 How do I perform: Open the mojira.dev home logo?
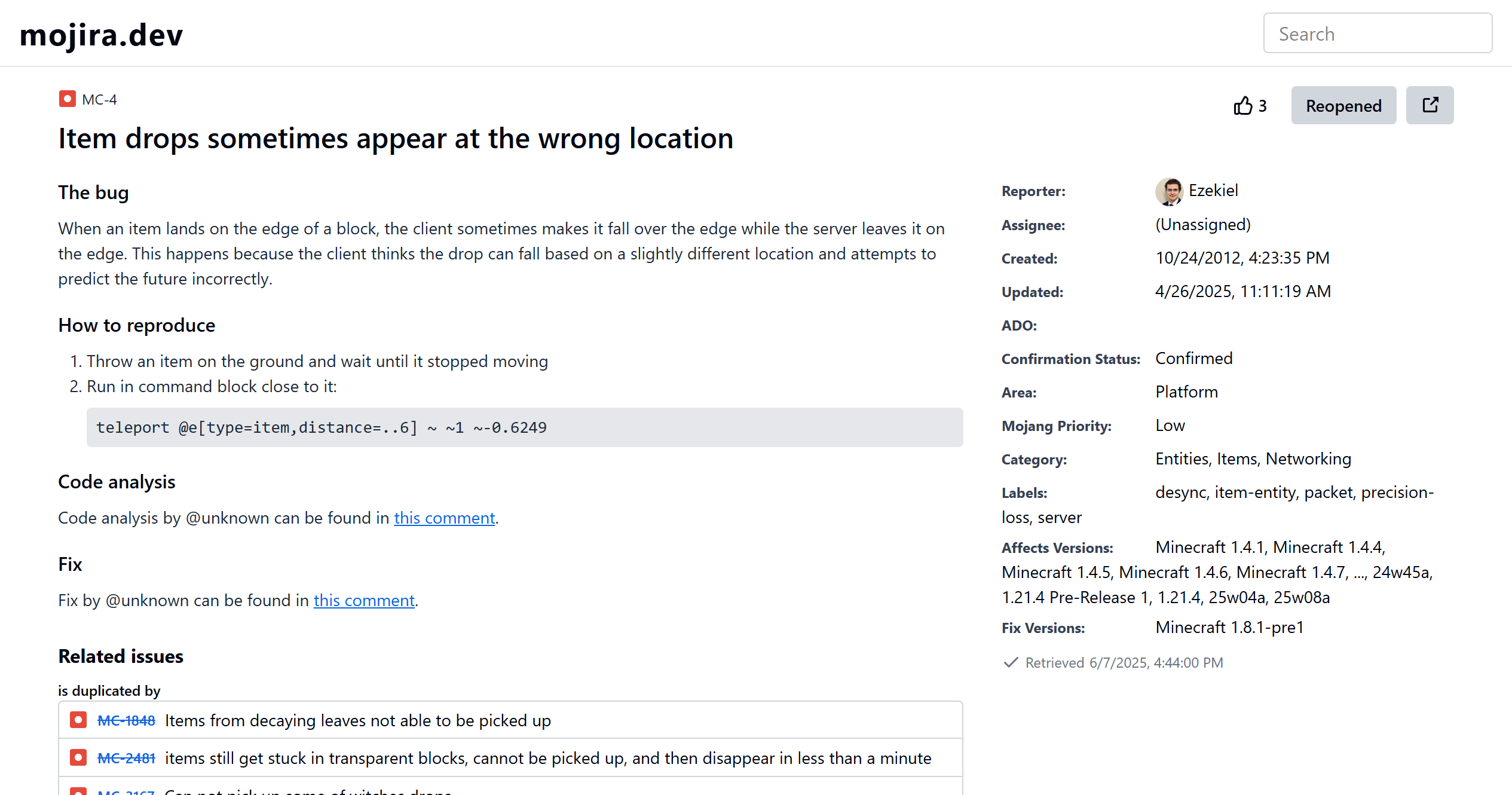point(101,35)
